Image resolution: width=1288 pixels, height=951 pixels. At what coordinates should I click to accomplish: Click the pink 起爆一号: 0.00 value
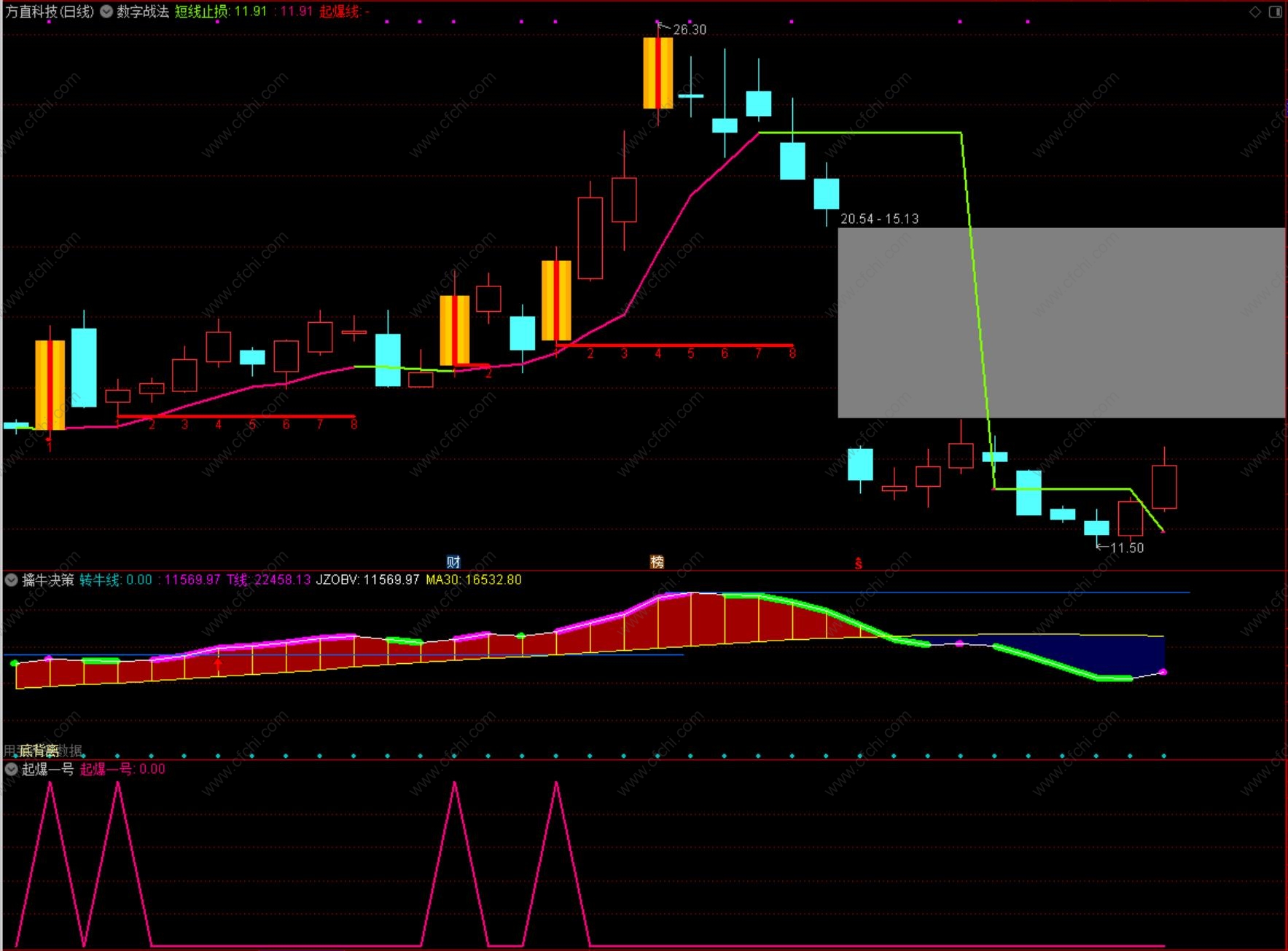122,769
